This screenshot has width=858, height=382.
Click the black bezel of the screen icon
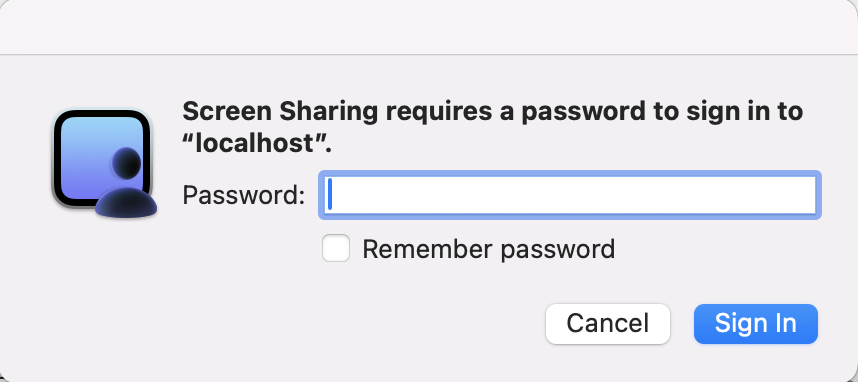[x=57, y=159]
